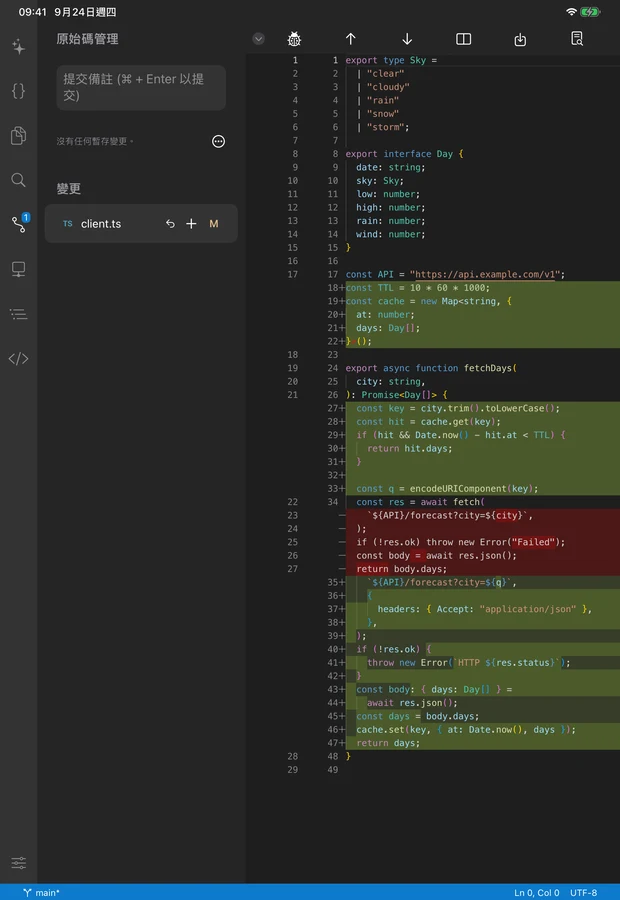620x900 pixels.
Task: Click the 9月24日週四 date display
Action: (x=85, y=11)
